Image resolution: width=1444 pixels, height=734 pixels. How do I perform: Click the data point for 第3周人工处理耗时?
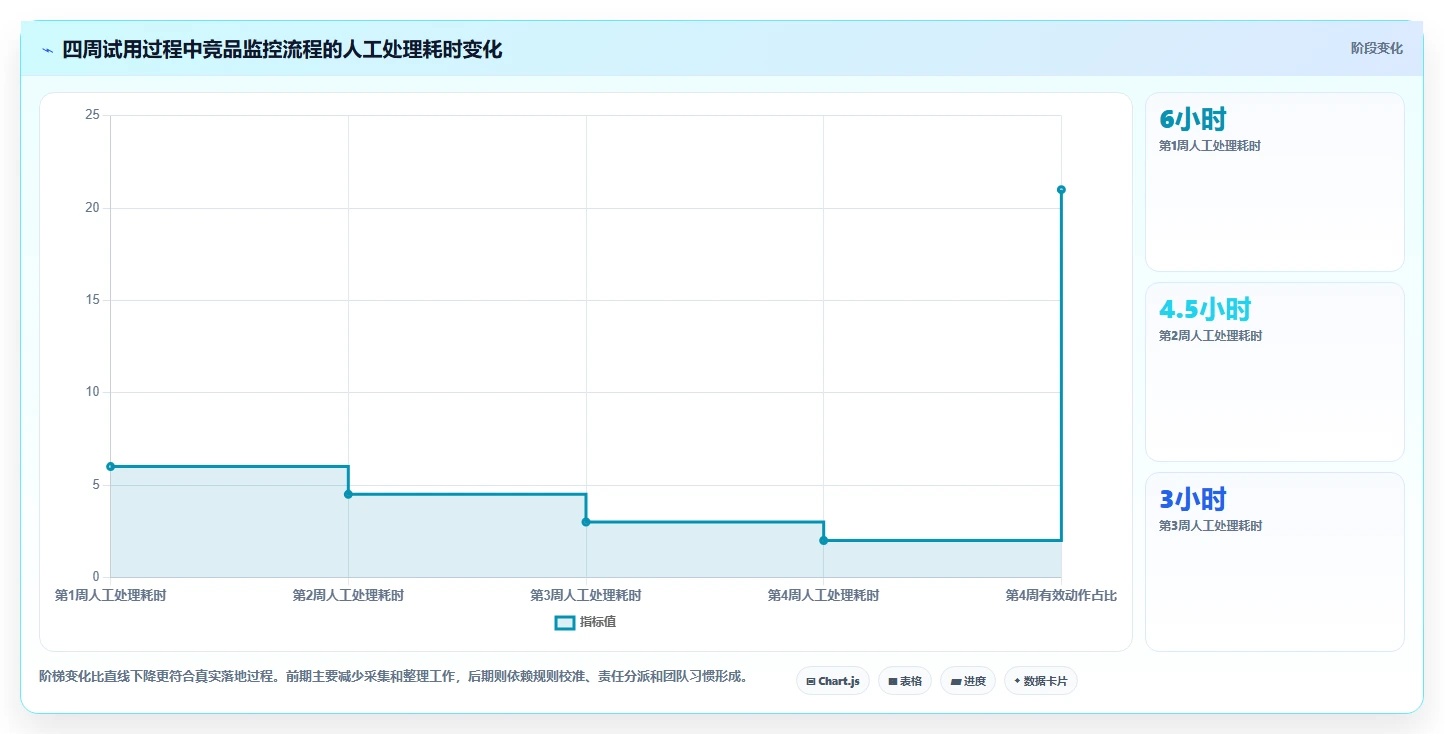point(586,522)
